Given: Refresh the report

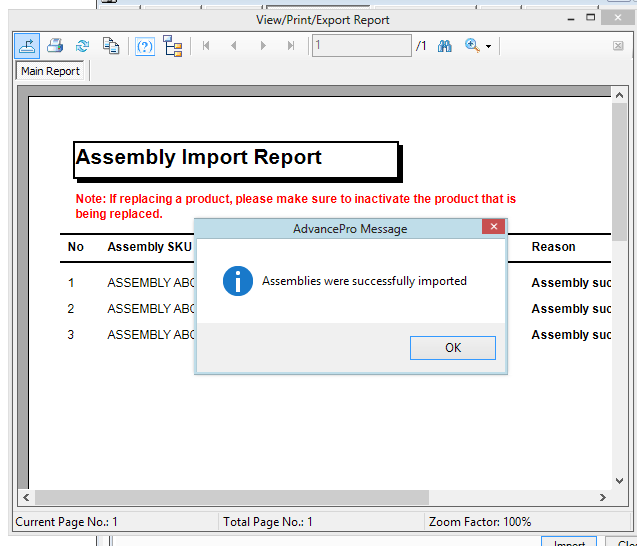Looking at the screenshot, I should (83, 46).
